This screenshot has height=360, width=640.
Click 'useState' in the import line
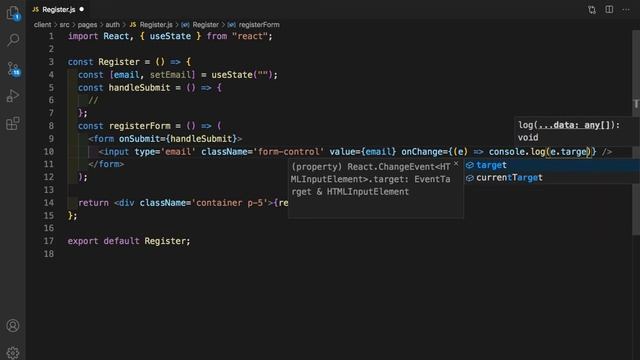(x=170, y=36)
